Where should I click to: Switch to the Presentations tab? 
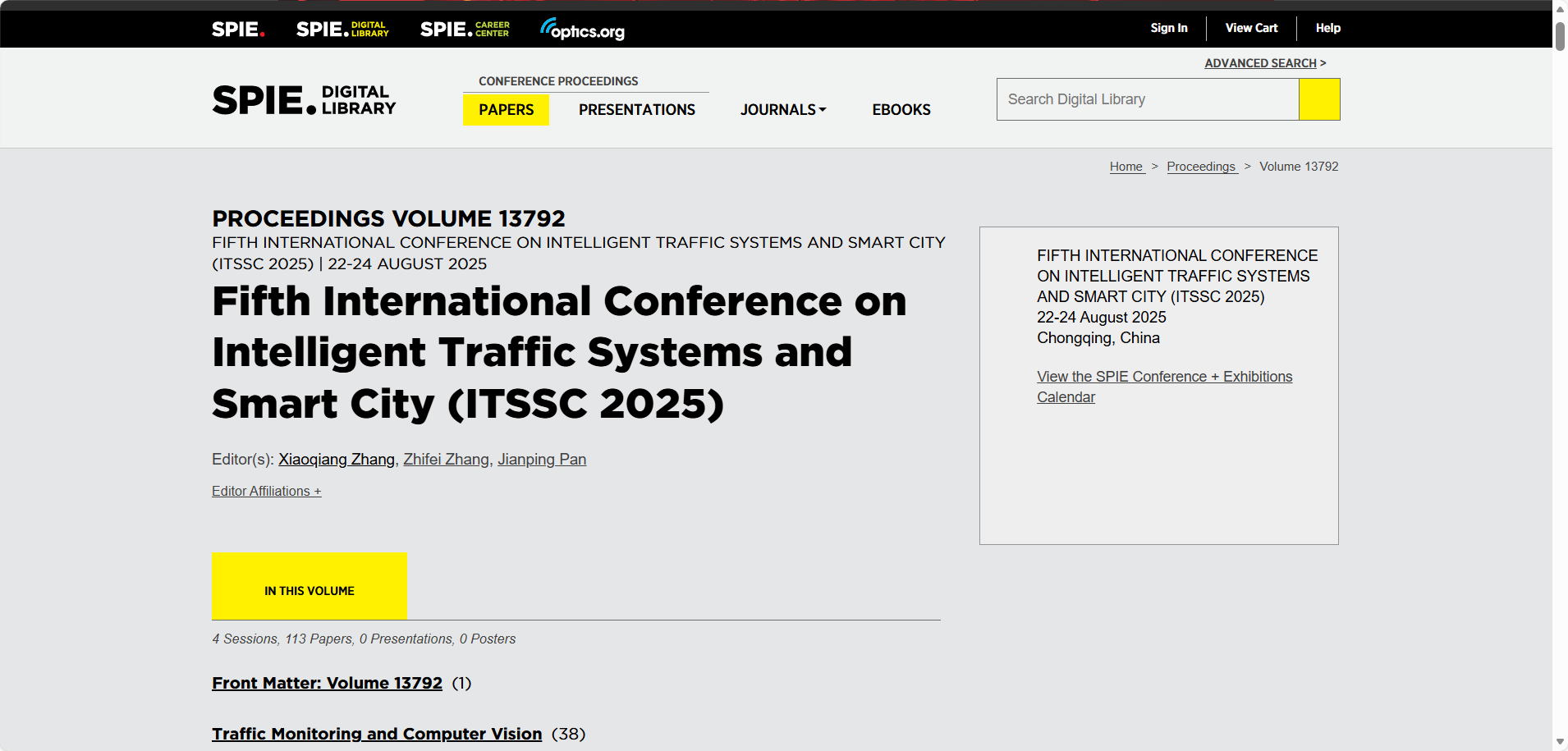click(636, 110)
